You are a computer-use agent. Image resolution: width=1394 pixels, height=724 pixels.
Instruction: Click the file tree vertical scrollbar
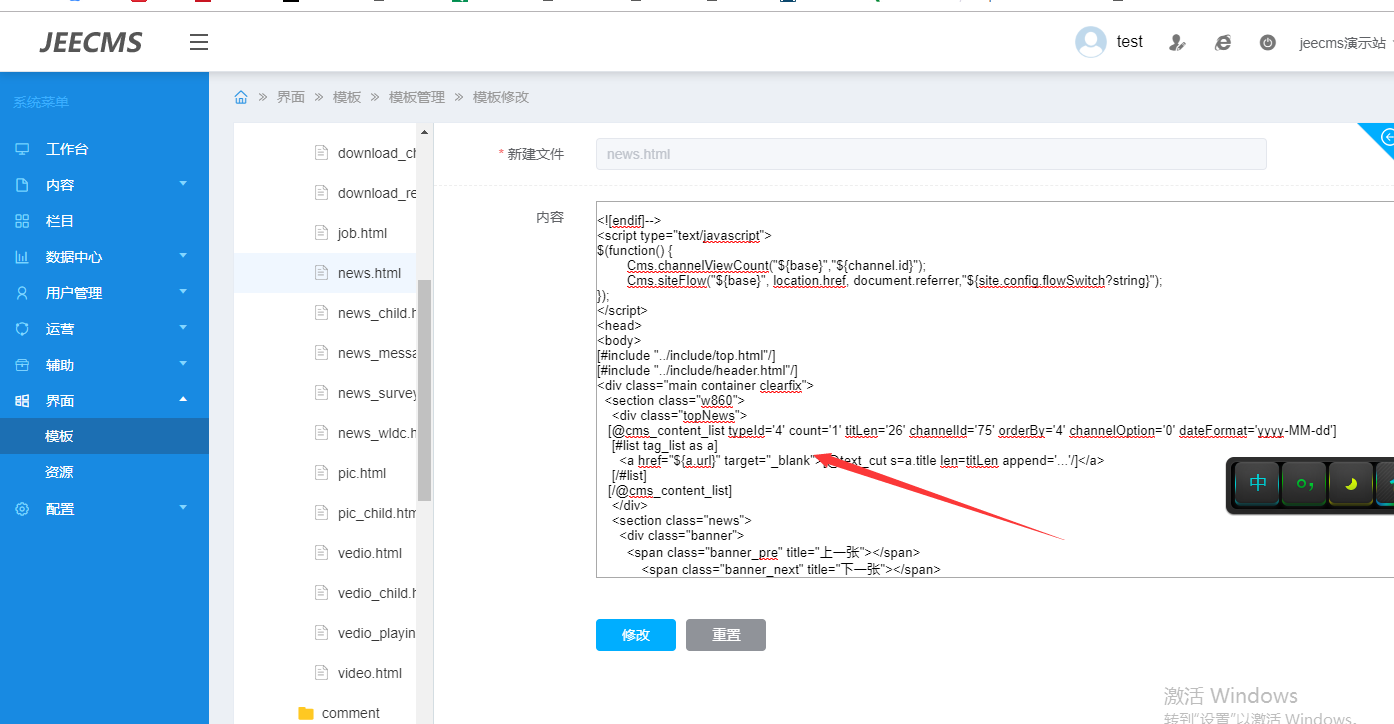point(424,390)
